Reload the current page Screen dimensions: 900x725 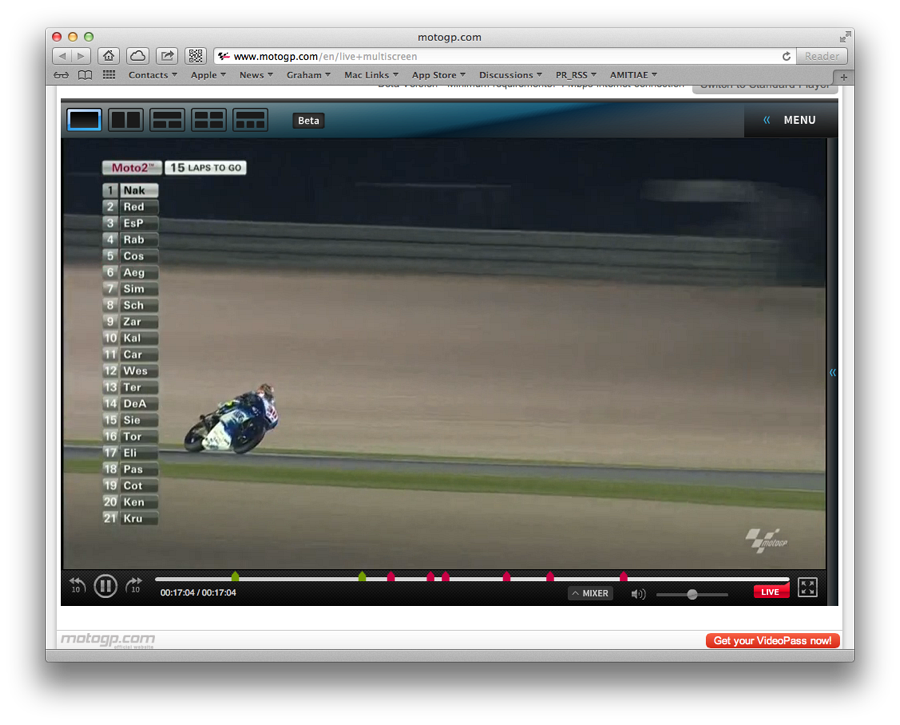click(786, 56)
